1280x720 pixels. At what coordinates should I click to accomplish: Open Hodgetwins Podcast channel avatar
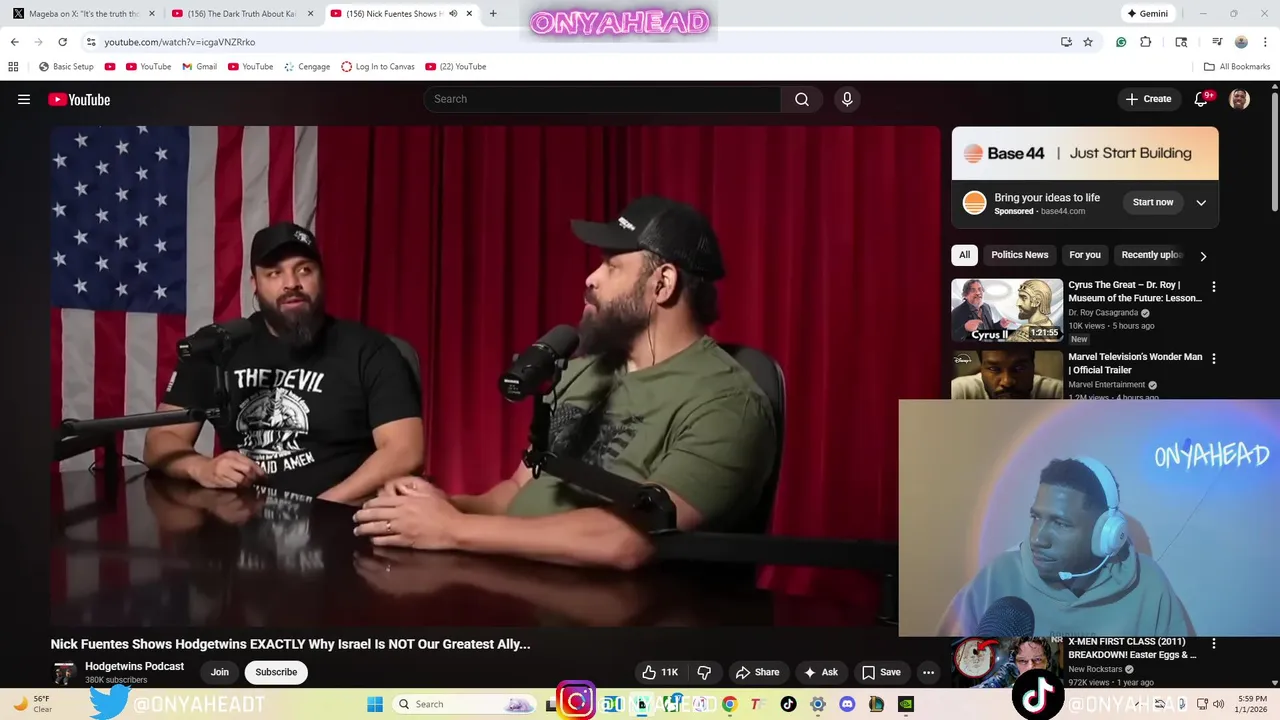(64, 672)
